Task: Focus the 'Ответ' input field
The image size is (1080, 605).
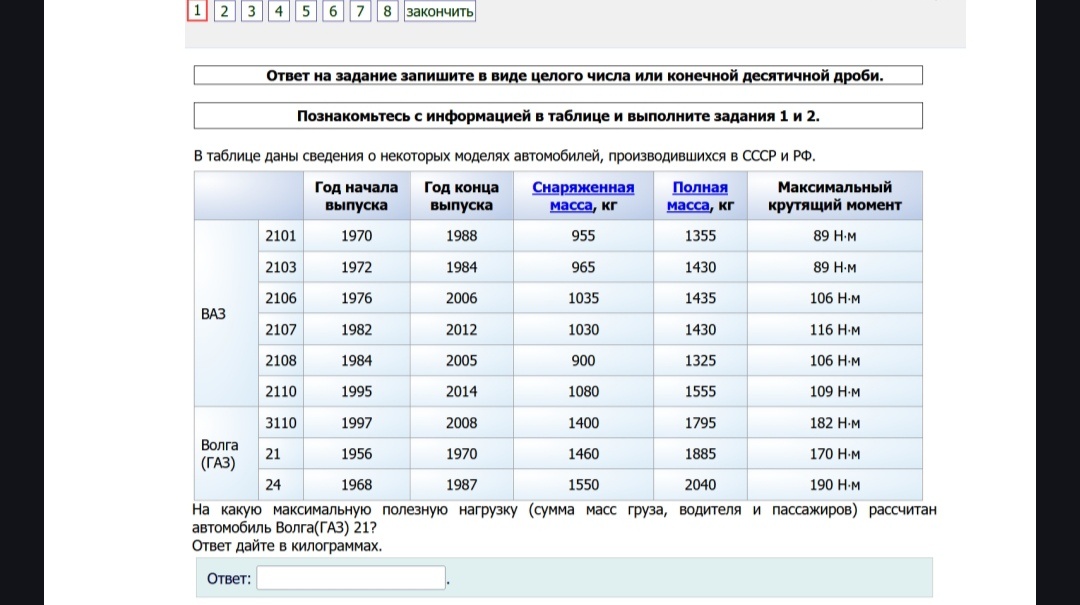Action: (351, 578)
